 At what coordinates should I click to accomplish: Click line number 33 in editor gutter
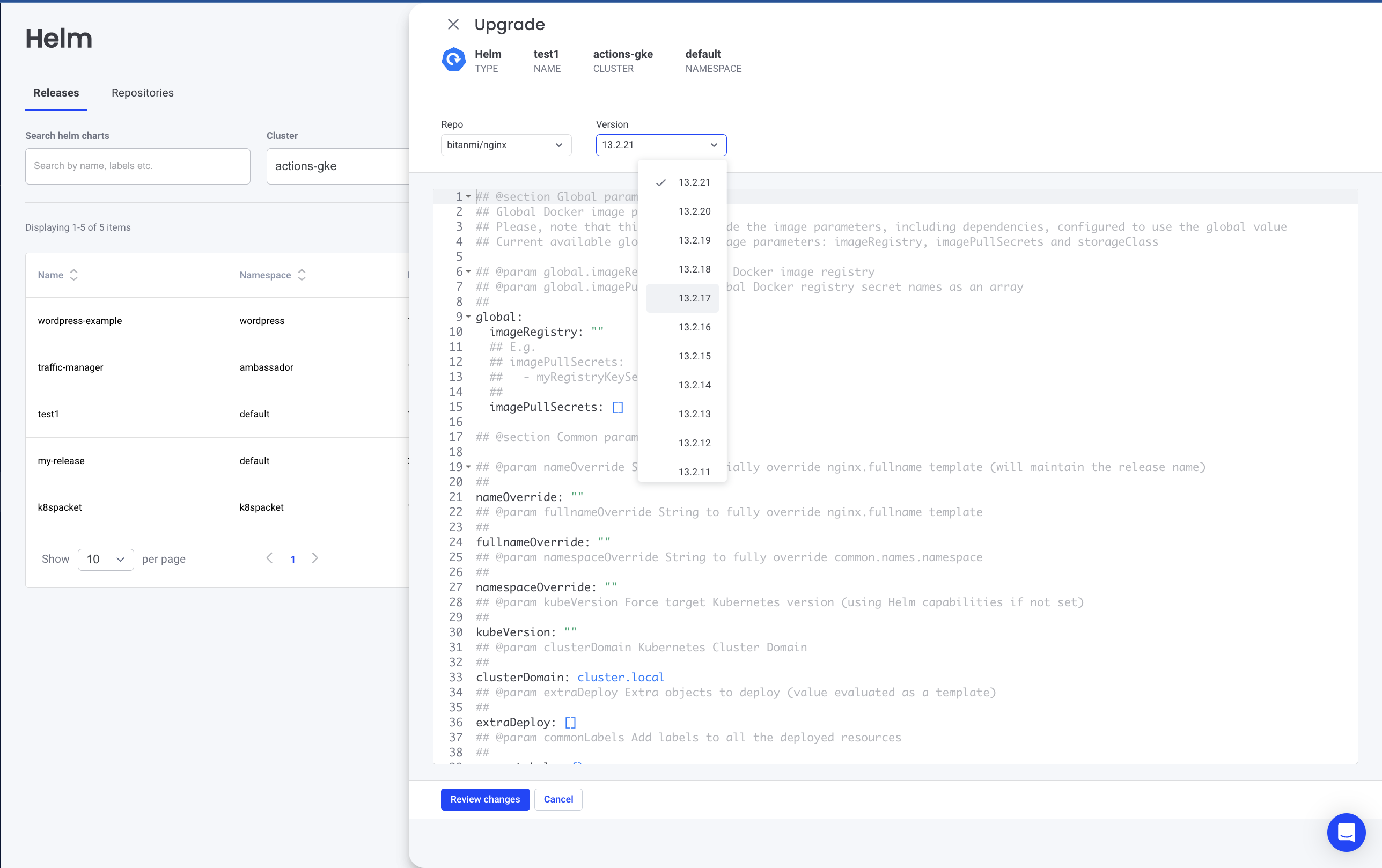coord(455,678)
